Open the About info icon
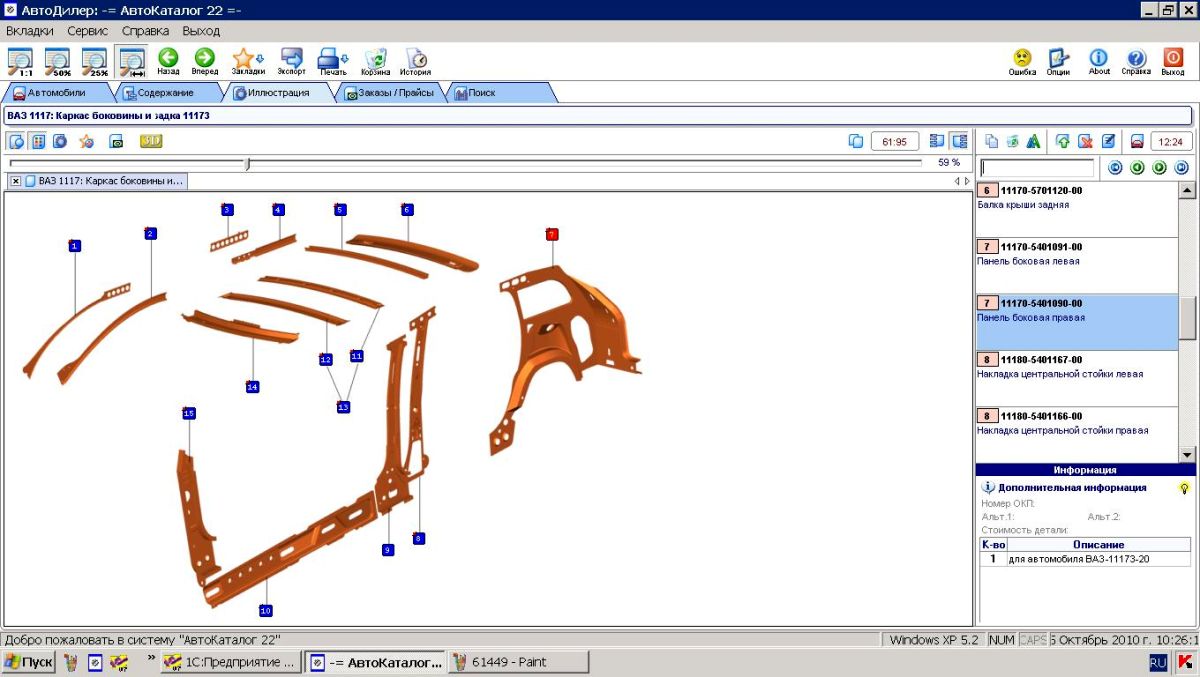 click(x=1099, y=62)
